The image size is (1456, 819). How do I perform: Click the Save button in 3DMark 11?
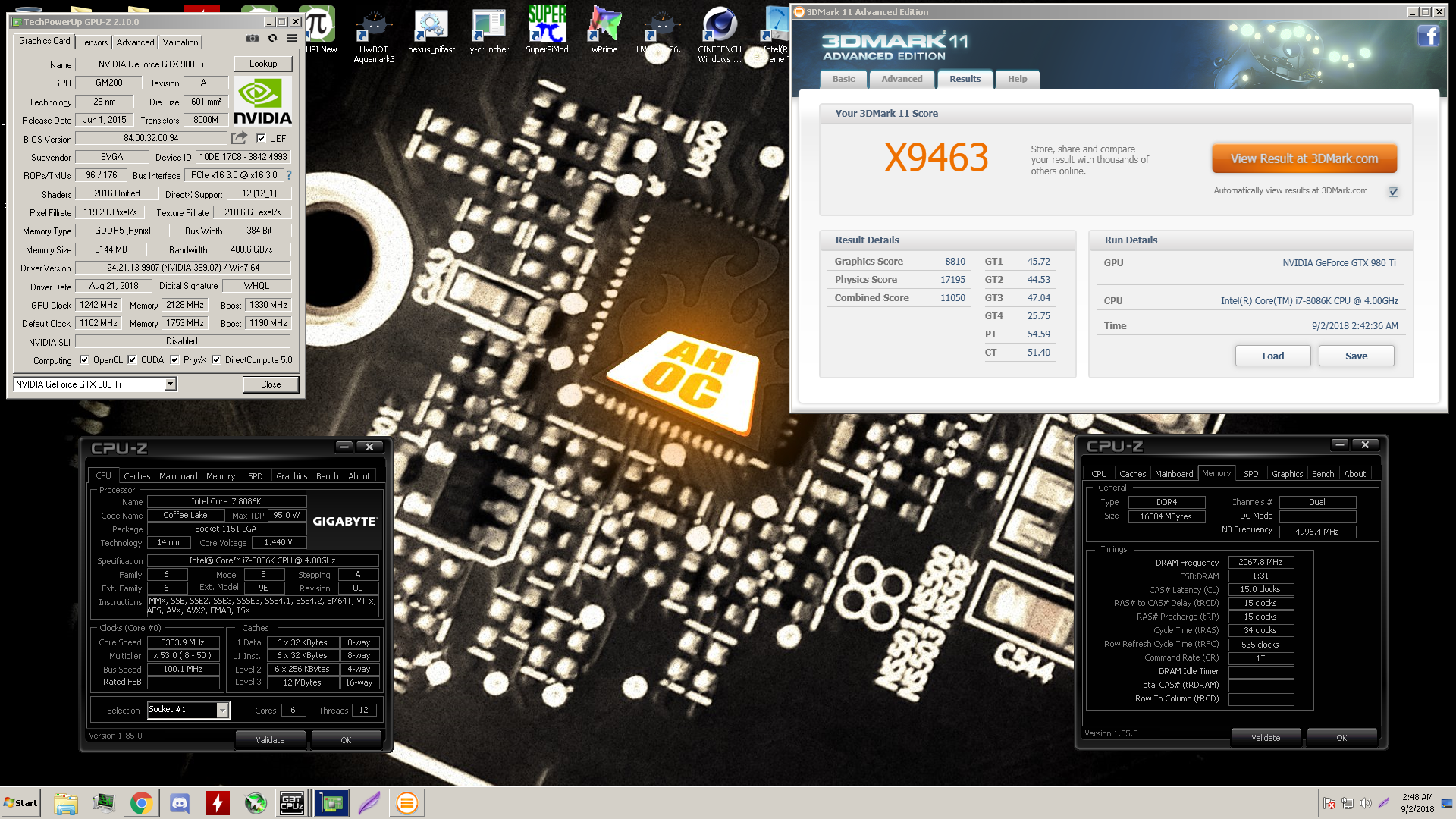tap(1356, 356)
